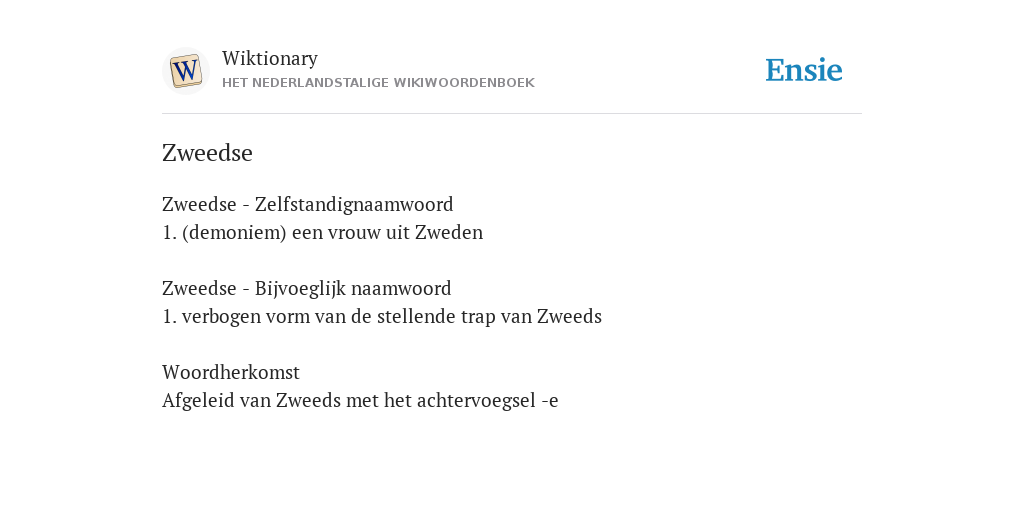Select the Zweedse - Zelfstandignaamwoord line

click(x=308, y=204)
